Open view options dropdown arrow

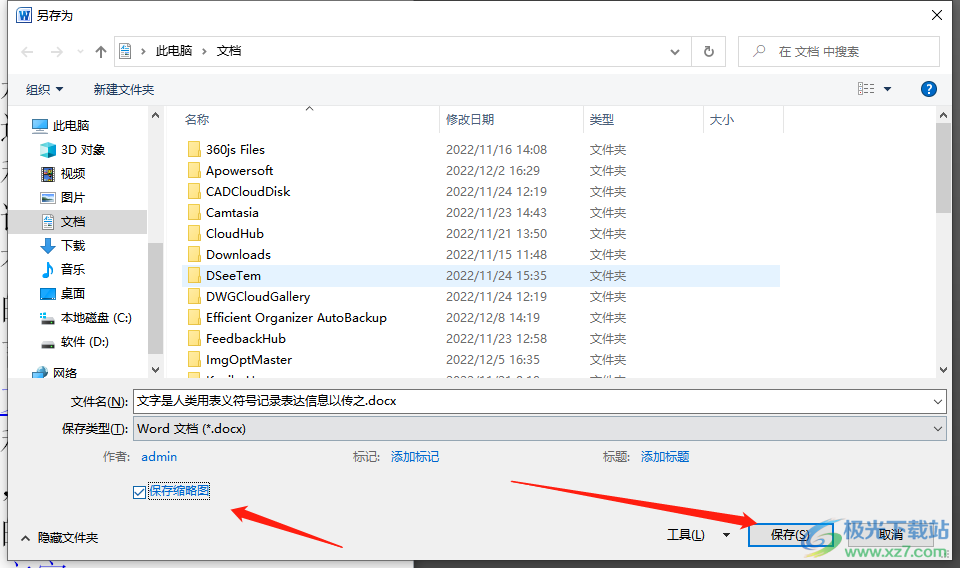click(x=888, y=89)
